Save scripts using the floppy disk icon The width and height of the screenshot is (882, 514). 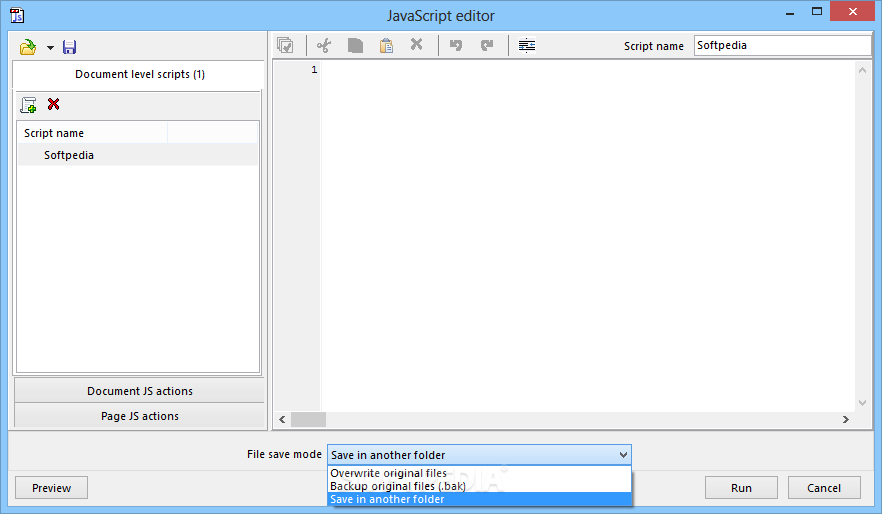69,47
